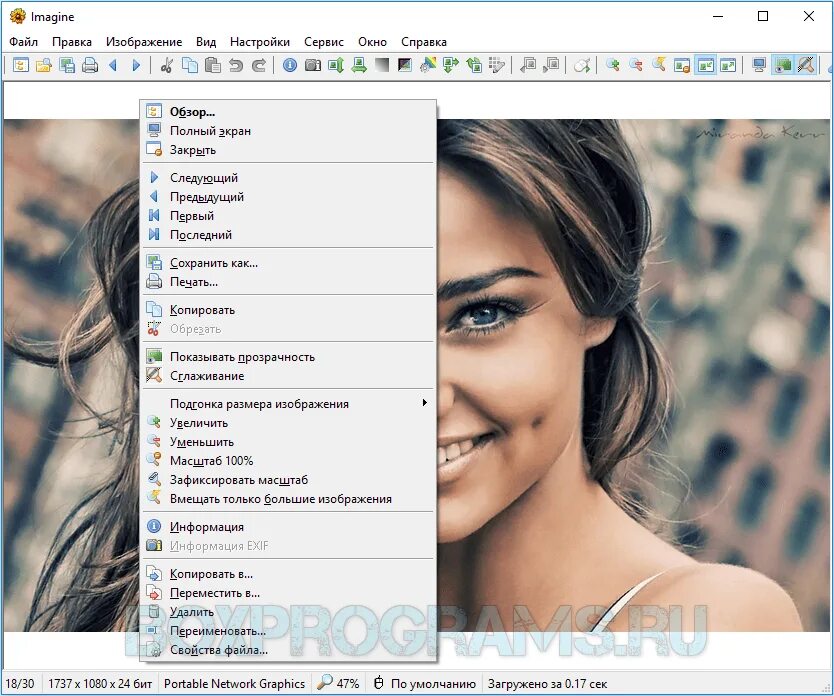The width and height of the screenshot is (834, 696).
Task: Choose 'Печать...' in the context menu
Action: point(288,282)
